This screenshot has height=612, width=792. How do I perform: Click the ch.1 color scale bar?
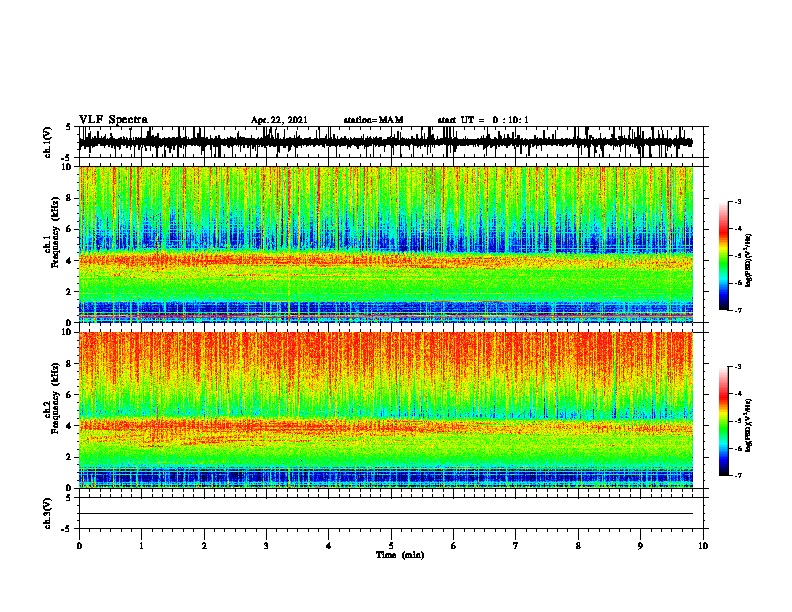click(x=724, y=256)
